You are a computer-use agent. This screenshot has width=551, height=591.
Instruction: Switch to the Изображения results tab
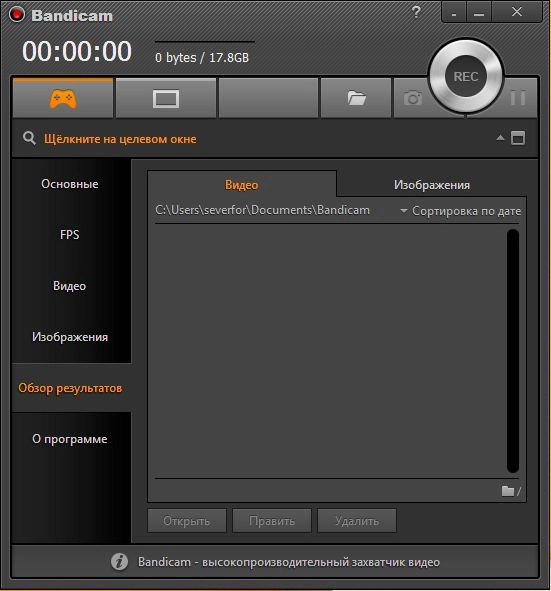pyautogui.click(x=432, y=185)
